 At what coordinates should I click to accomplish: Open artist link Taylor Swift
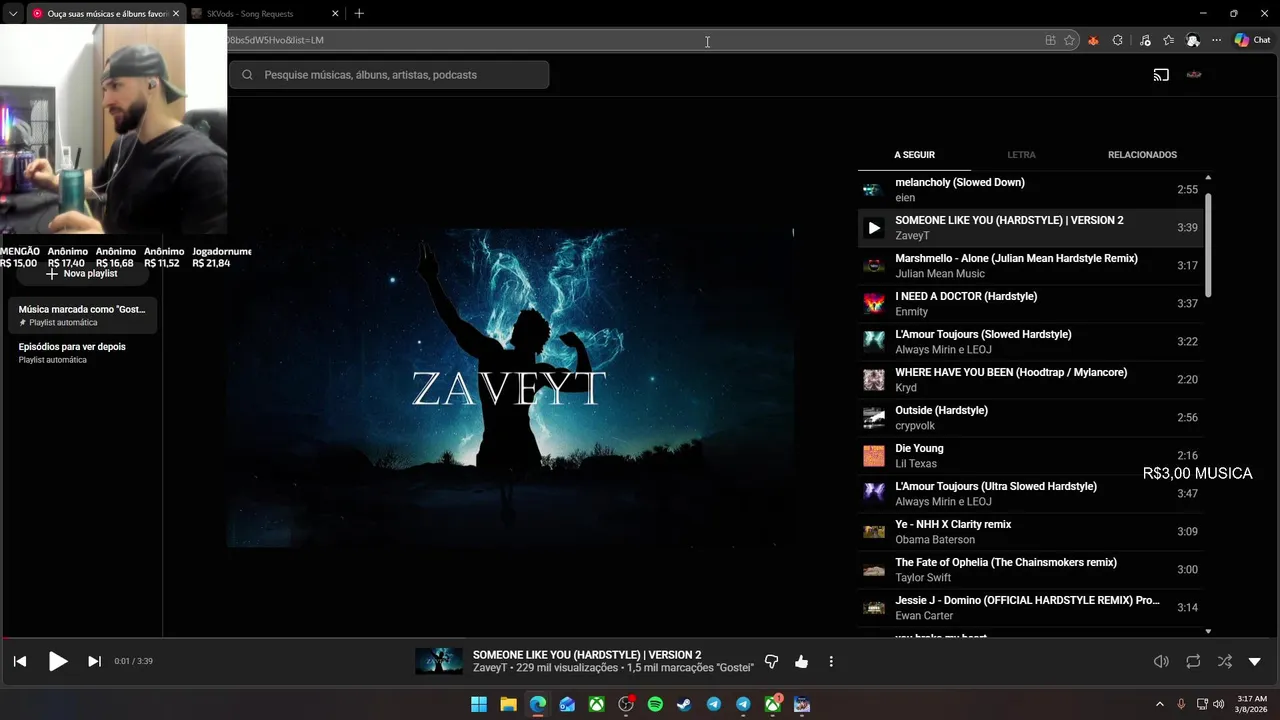[x=923, y=578]
